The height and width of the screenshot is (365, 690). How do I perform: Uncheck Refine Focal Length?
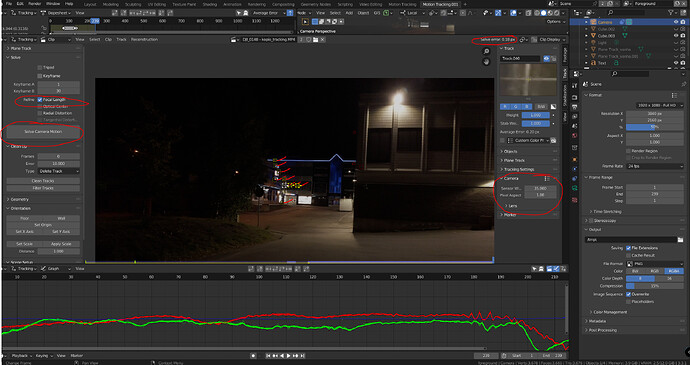click(x=40, y=100)
